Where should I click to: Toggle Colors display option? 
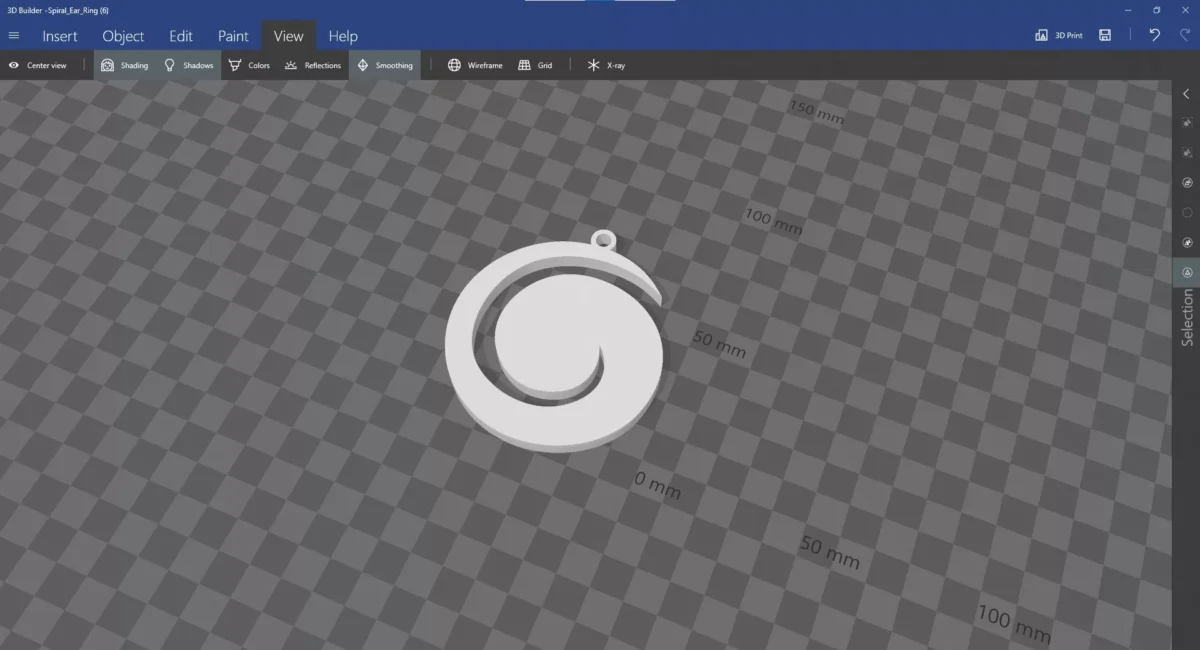click(x=249, y=65)
